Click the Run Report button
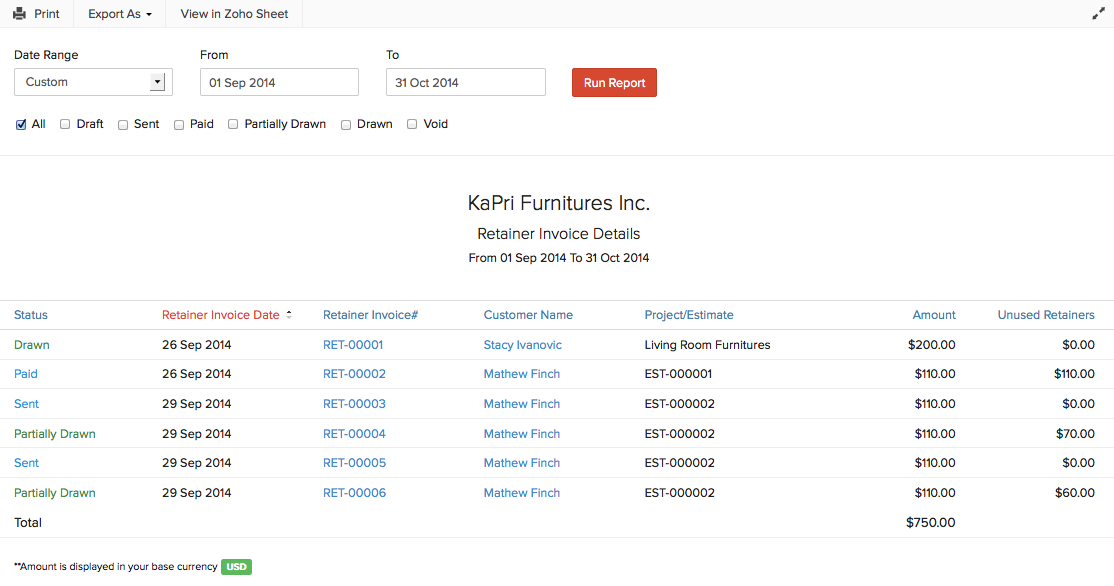This screenshot has height=586, width=1114. 614,82
